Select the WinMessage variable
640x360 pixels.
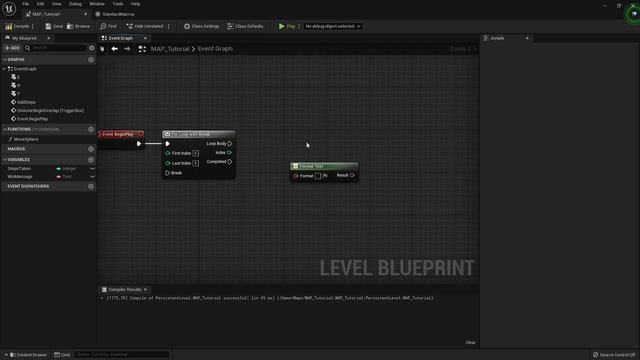(20, 177)
